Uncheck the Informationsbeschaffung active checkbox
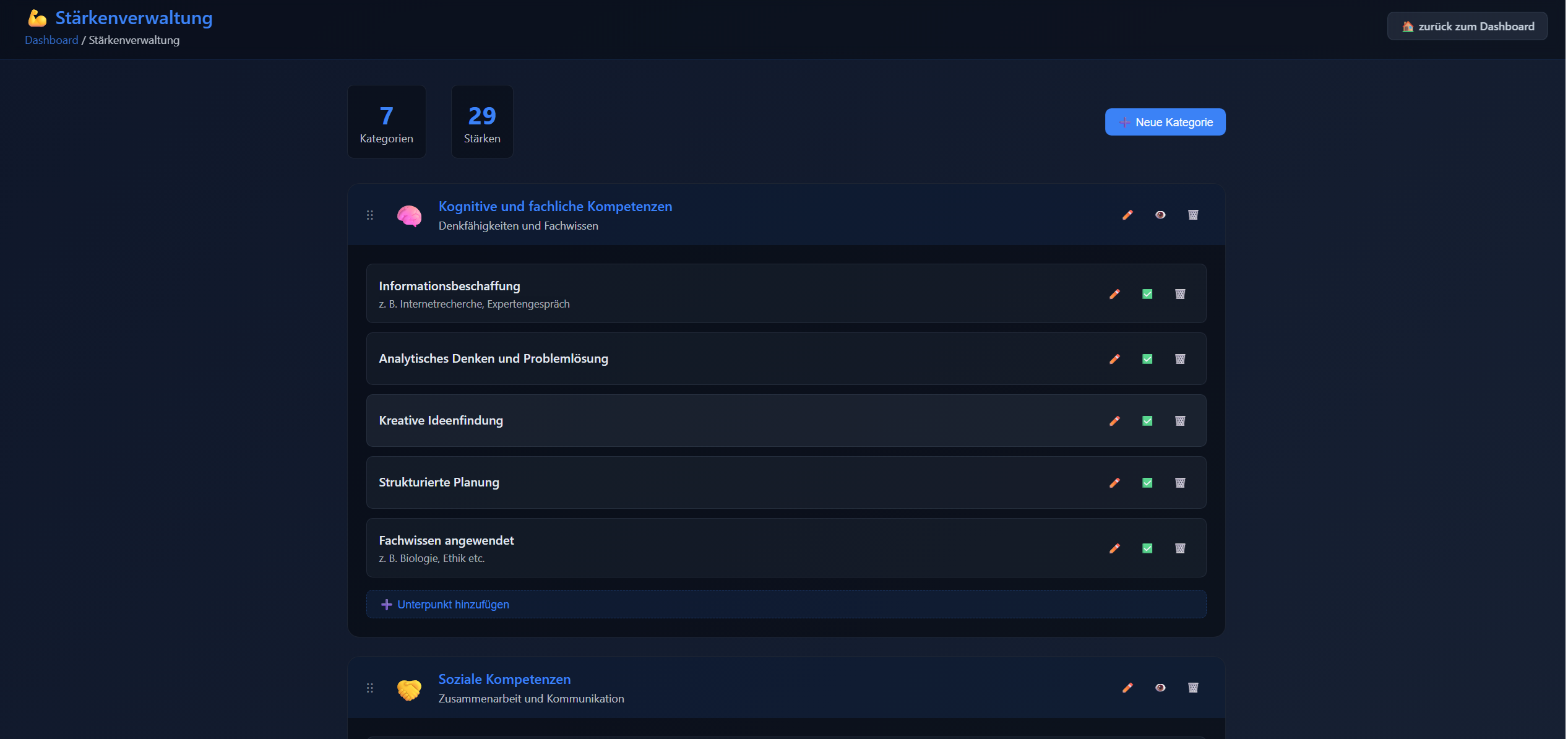 click(x=1147, y=294)
